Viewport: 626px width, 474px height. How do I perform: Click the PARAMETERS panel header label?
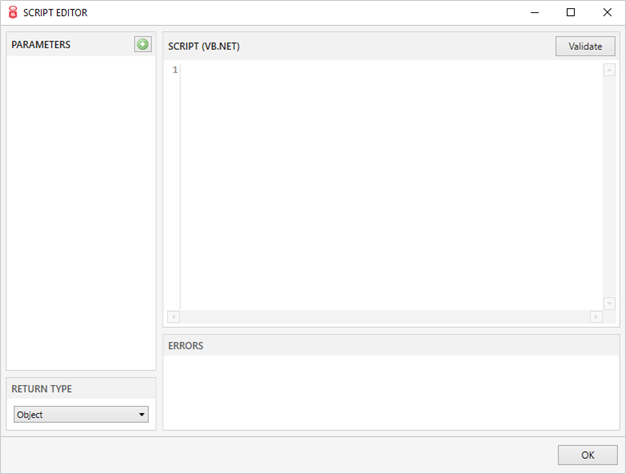click(x=41, y=45)
